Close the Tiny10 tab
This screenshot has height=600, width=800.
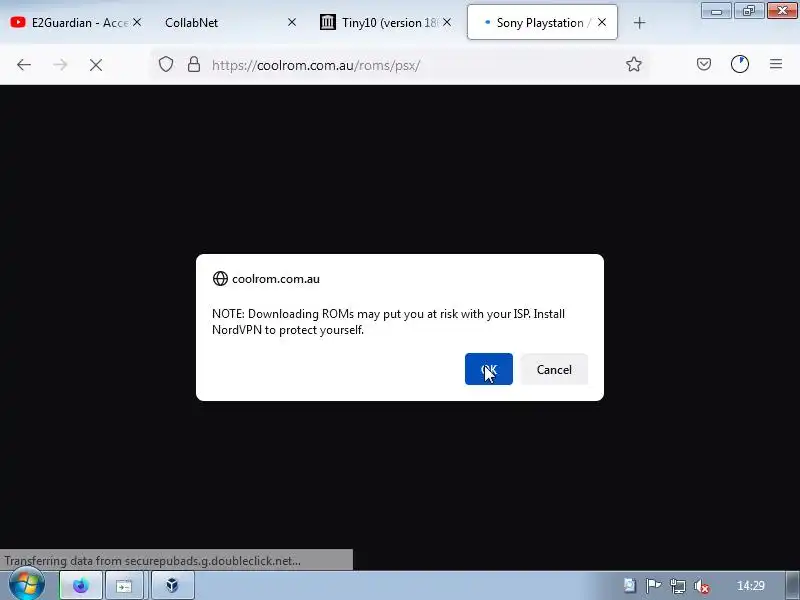(447, 22)
